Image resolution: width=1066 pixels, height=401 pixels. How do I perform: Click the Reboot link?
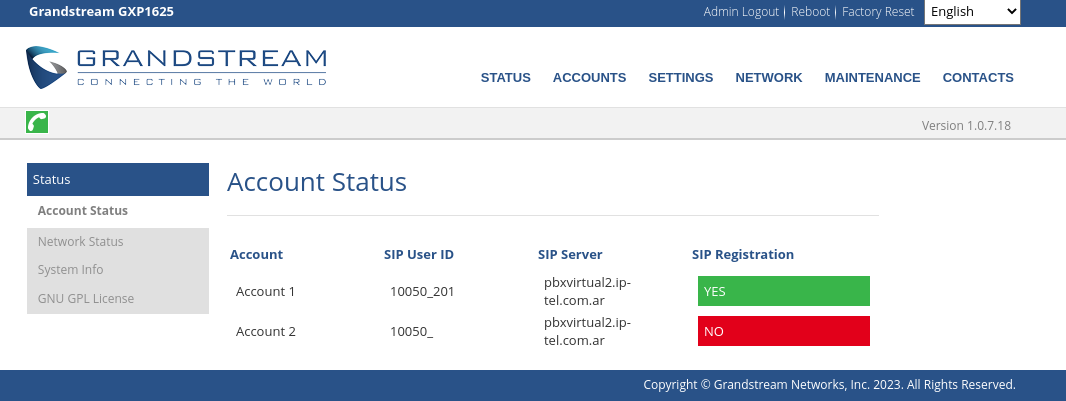coord(810,12)
